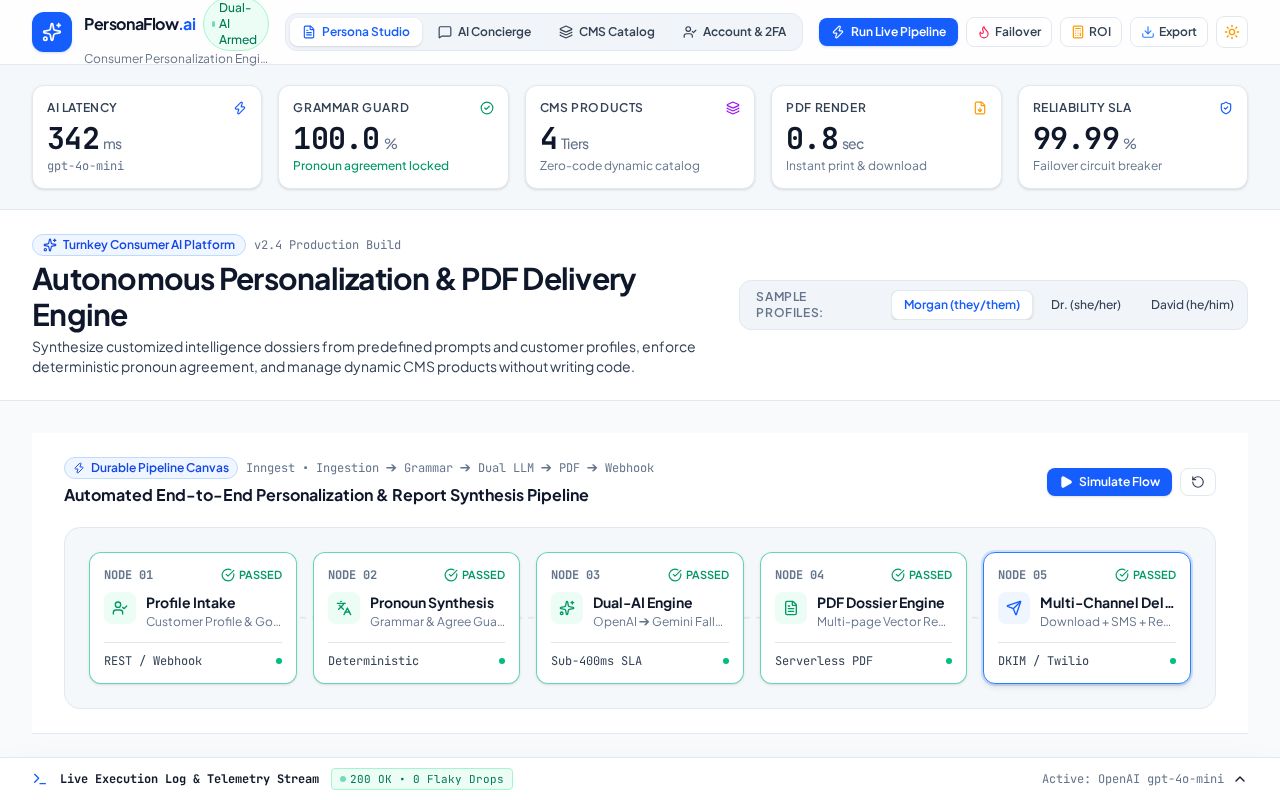Viewport: 1280px width, 800px height.
Task: Click the Multi-Channel Delivery send icon
Action: (1014, 608)
